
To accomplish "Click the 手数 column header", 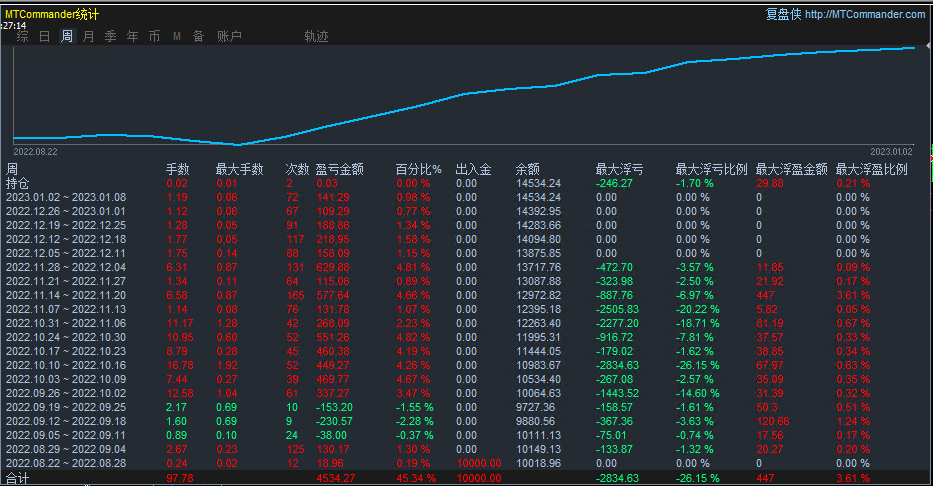I will click(177, 170).
